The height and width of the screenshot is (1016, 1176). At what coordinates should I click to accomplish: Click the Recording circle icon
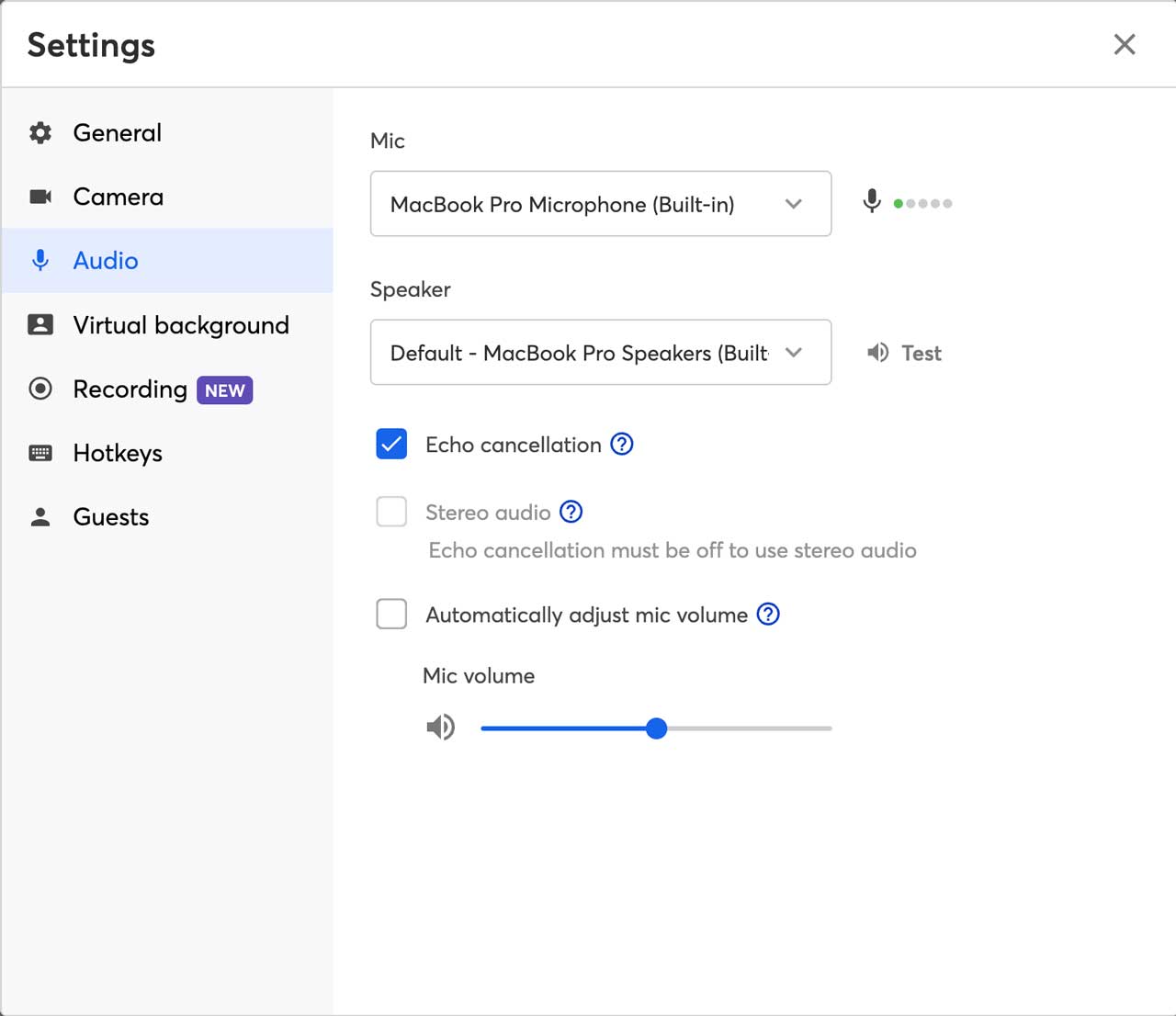pyautogui.click(x=40, y=389)
